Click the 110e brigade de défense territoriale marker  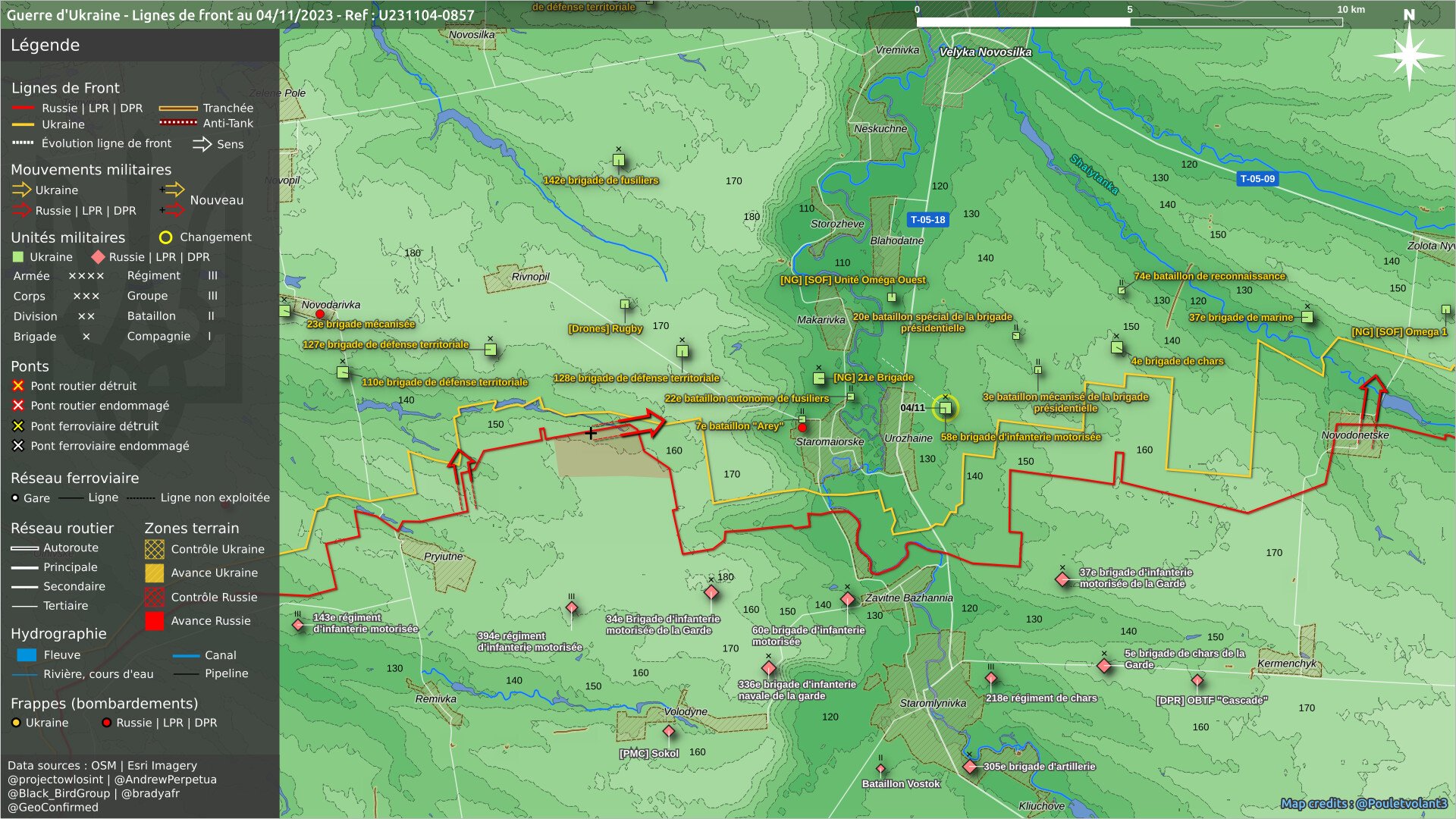343,372
